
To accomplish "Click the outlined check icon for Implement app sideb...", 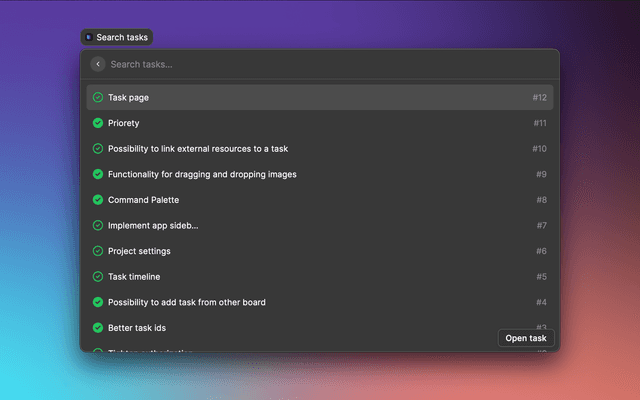I will 98,225.
